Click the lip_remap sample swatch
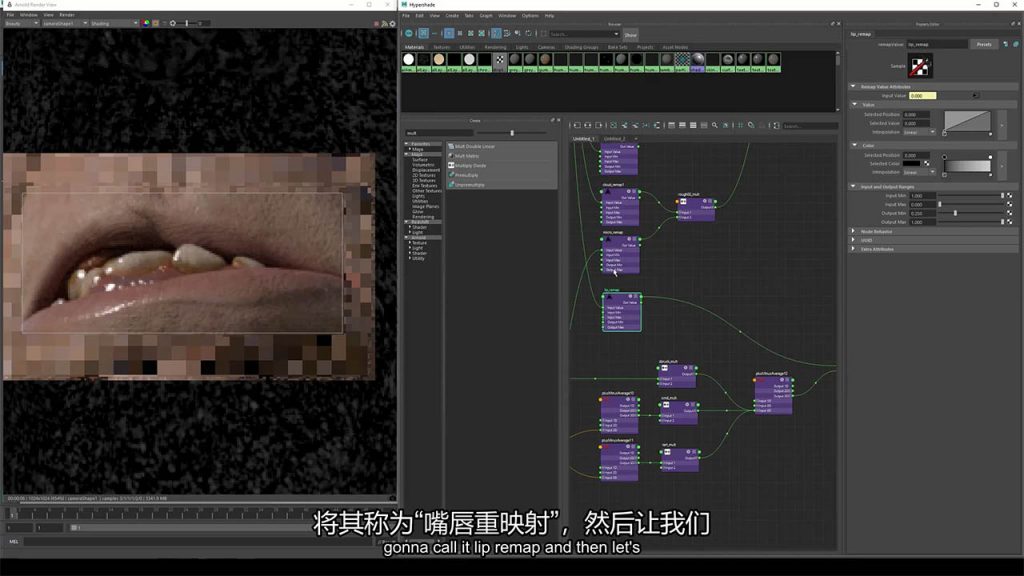The image size is (1024, 576). [x=920, y=66]
